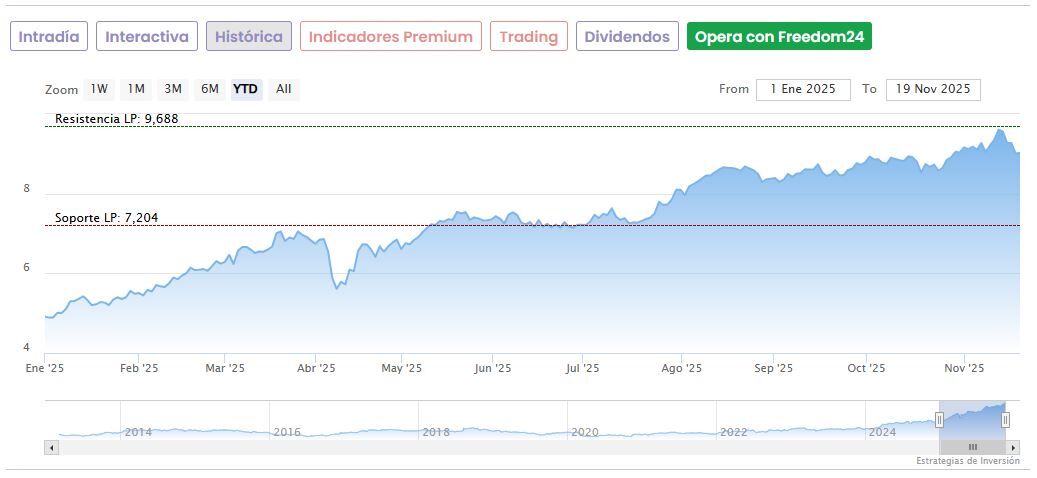Select the YTD zoom option

point(246,89)
